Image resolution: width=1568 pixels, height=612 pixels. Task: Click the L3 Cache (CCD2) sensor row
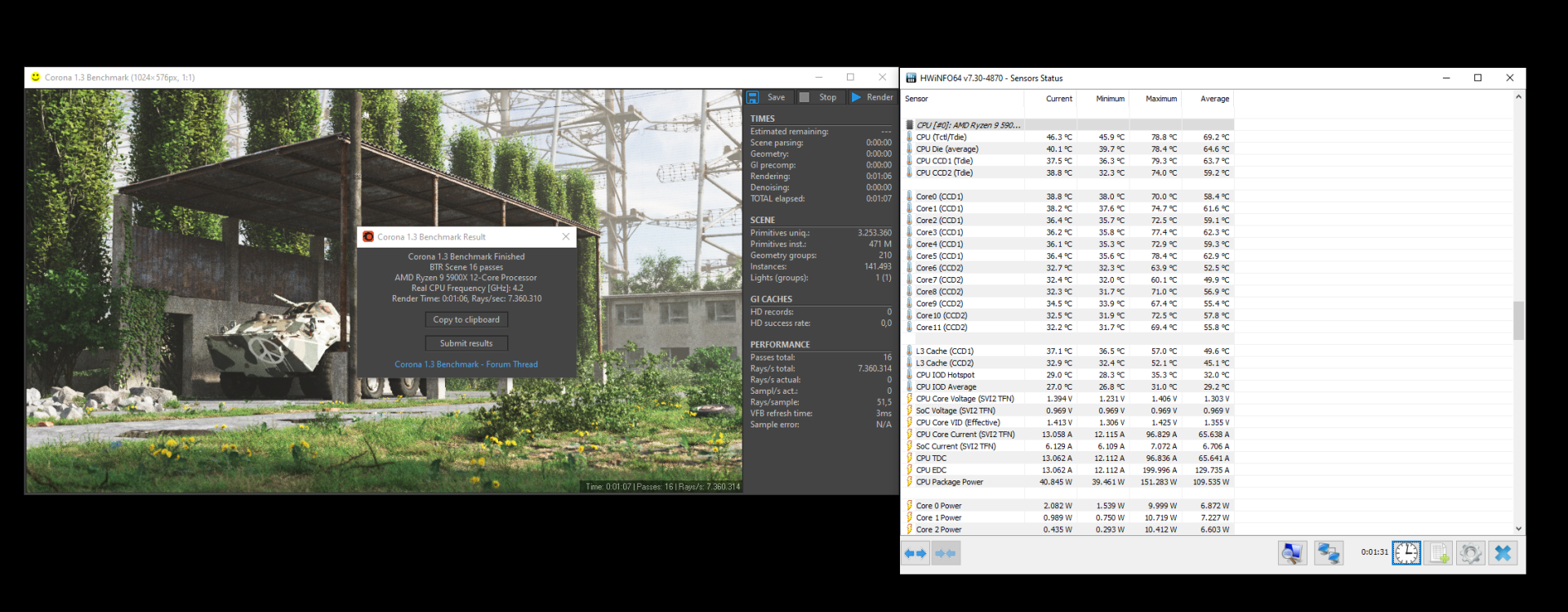tap(1067, 363)
